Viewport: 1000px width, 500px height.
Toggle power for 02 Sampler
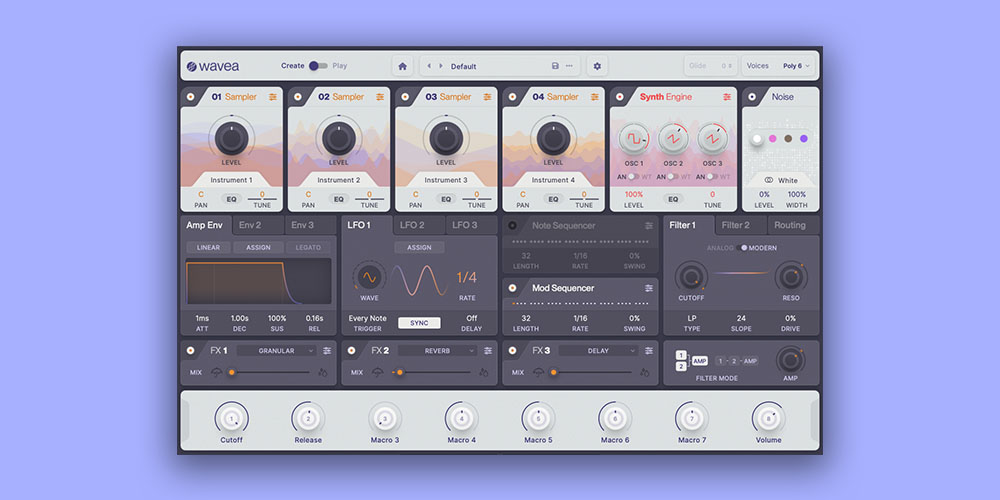click(x=298, y=97)
